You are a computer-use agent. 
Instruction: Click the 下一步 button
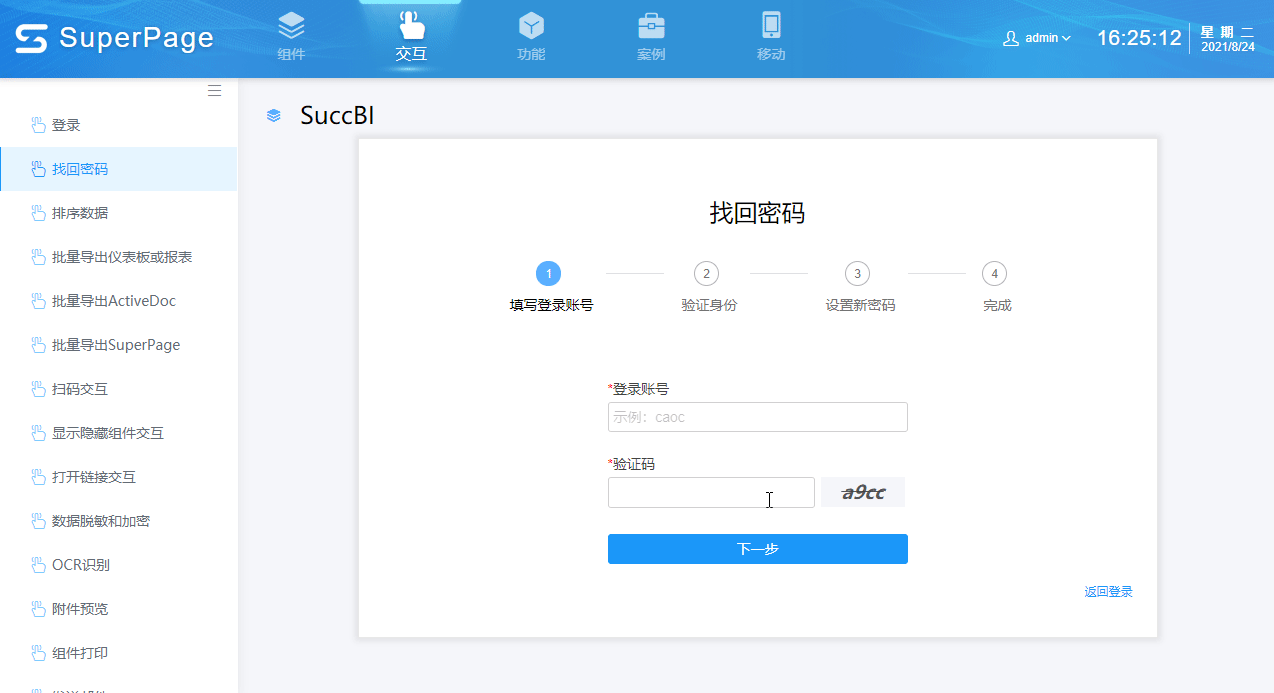pyautogui.click(x=757, y=548)
